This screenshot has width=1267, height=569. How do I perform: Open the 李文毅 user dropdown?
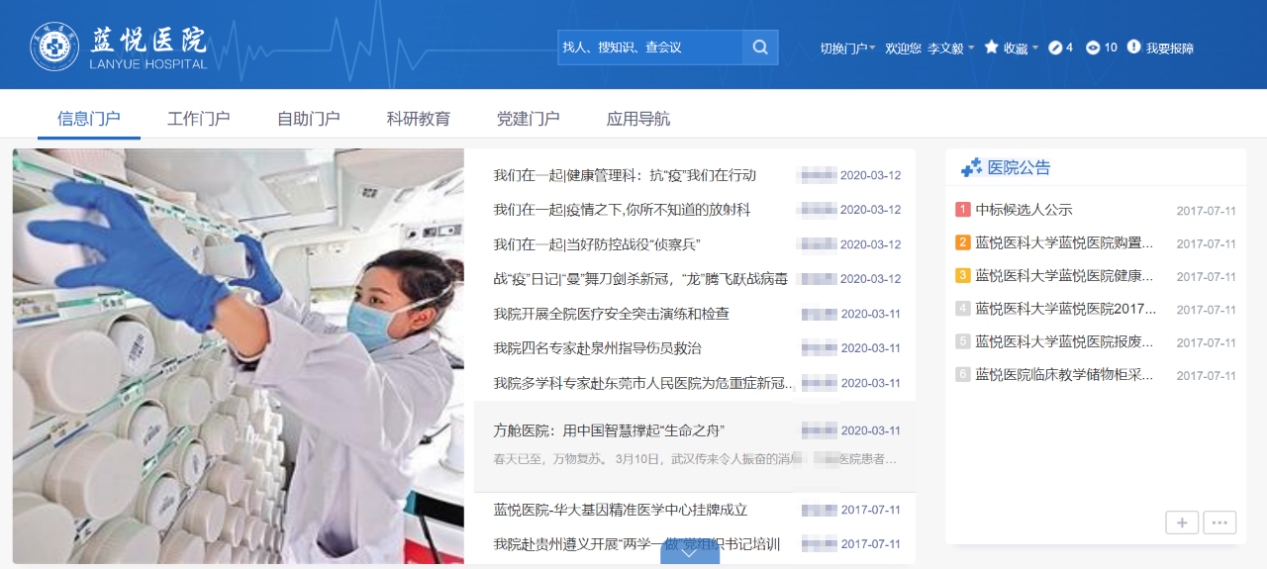click(x=951, y=48)
